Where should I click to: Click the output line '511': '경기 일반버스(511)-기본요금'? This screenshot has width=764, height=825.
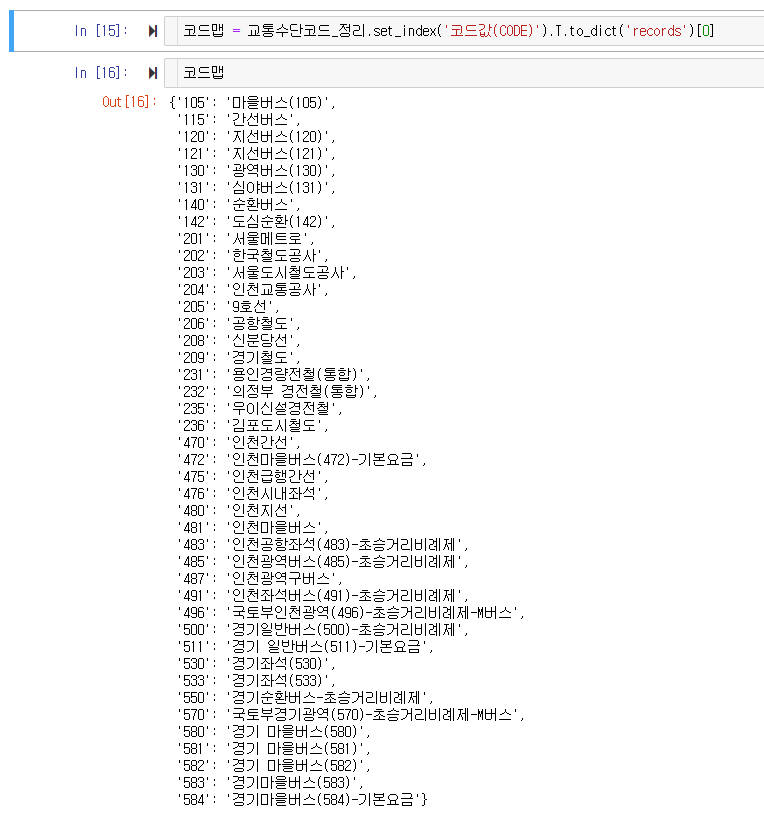305,647
